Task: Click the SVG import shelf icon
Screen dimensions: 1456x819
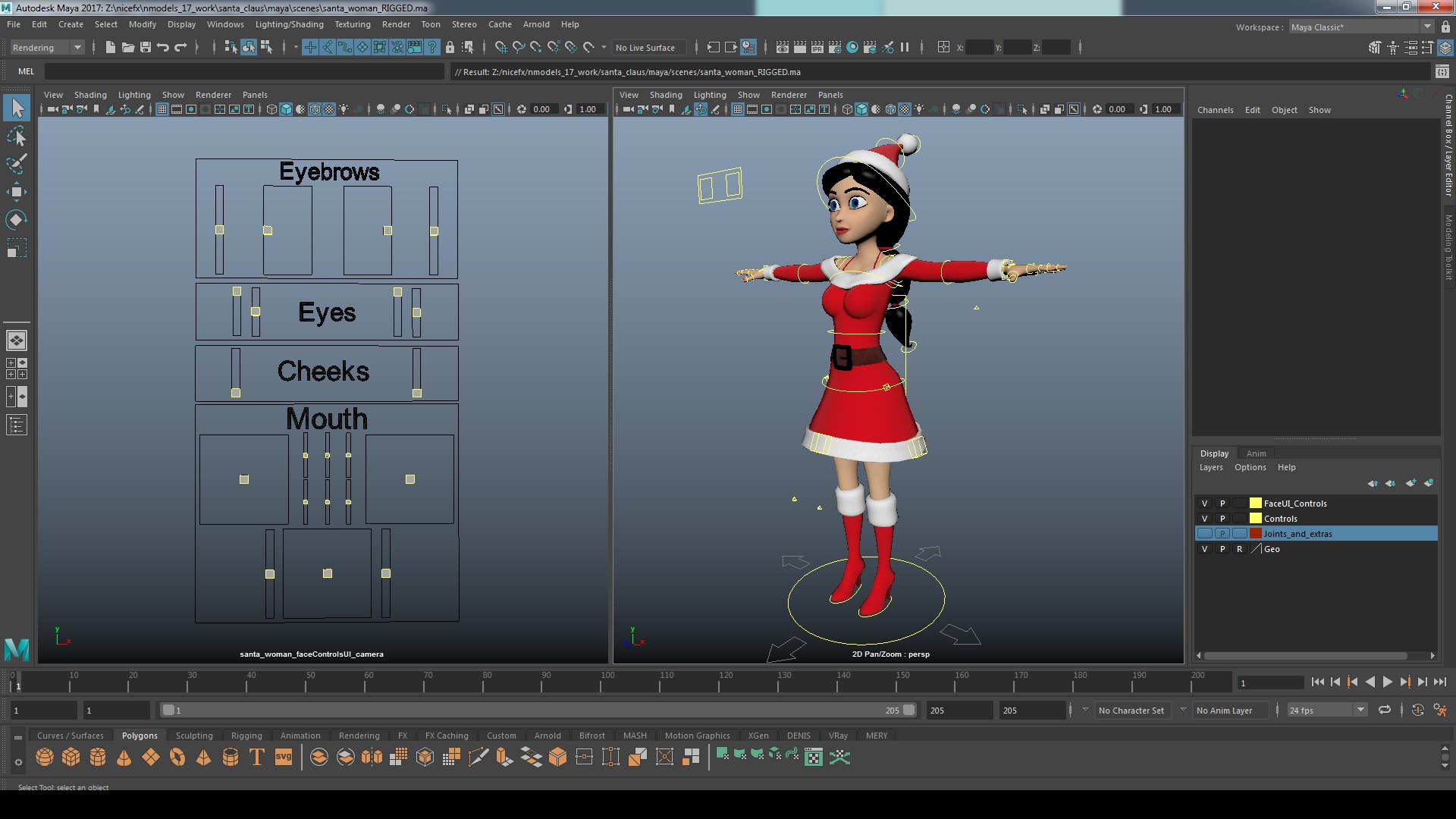Action: pos(284,757)
